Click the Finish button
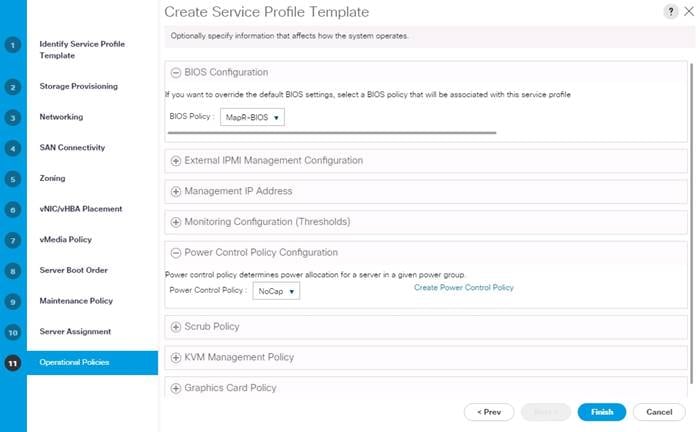This screenshot has height=432, width=700. click(602, 412)
